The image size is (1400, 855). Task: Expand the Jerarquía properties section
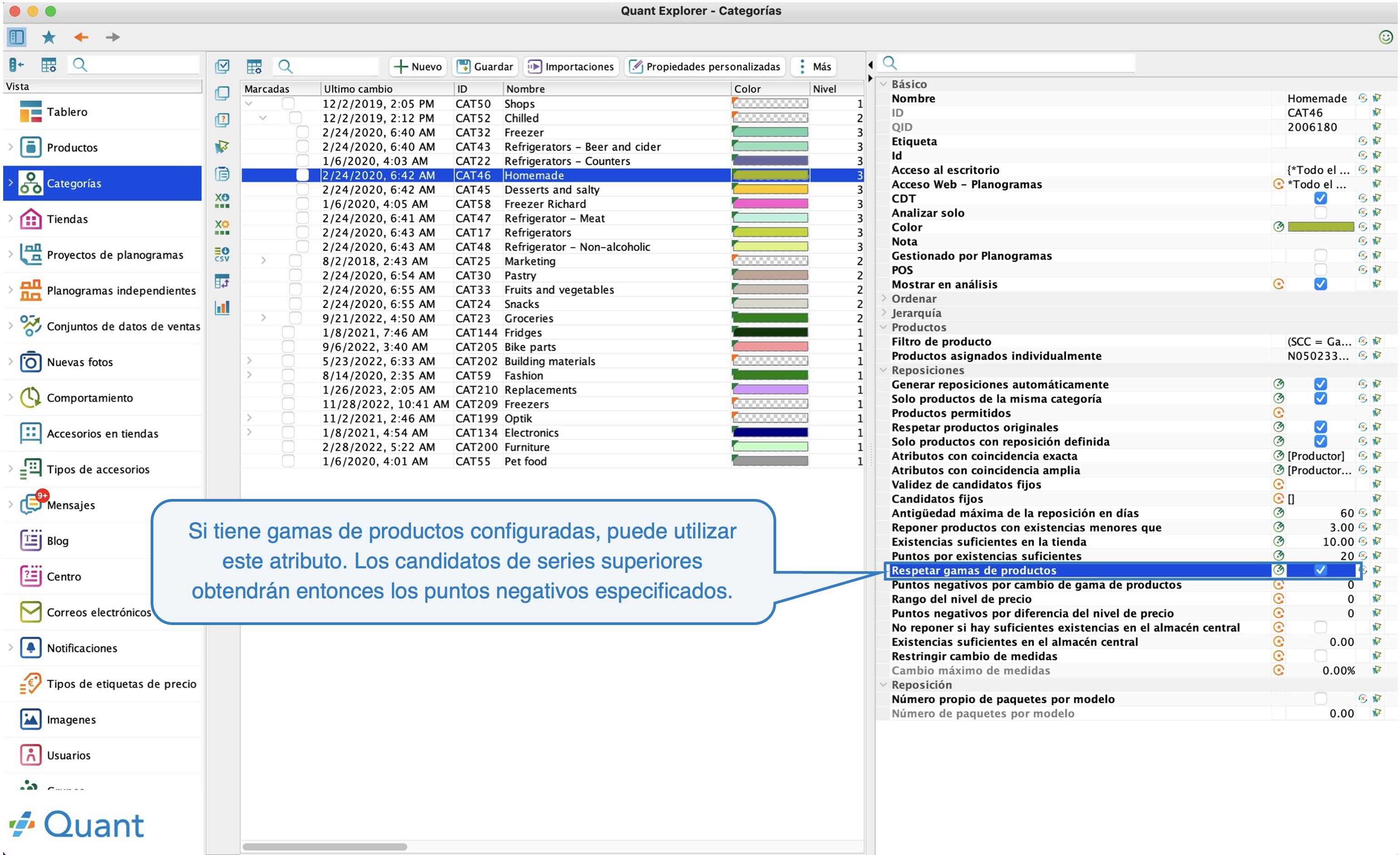coord(884,313)
